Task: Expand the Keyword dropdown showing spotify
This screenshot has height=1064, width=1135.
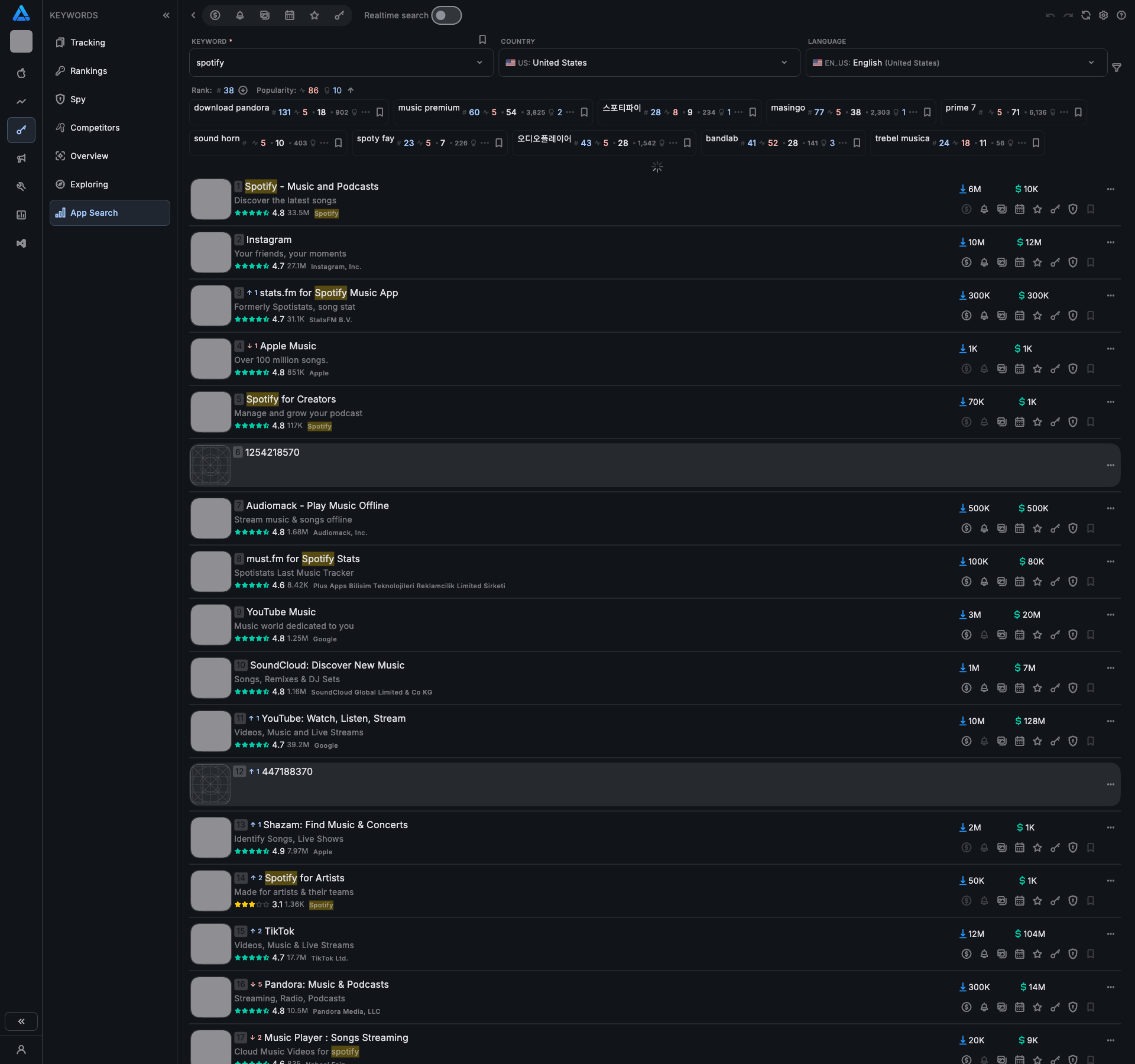Action: (x=479, y=63)
